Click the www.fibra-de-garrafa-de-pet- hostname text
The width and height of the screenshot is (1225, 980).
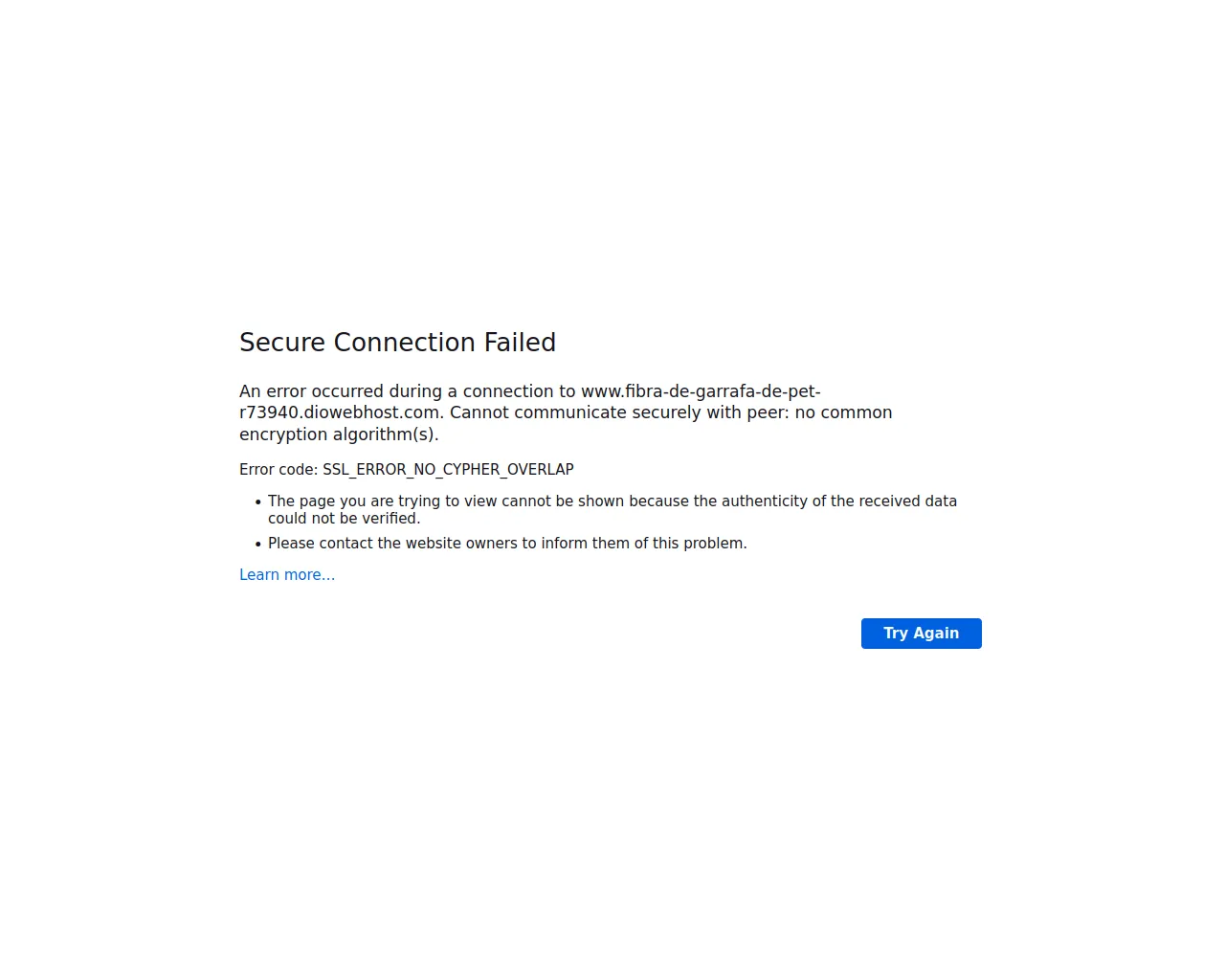701,391
